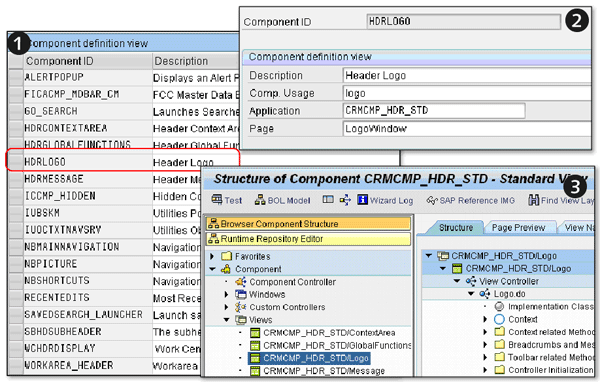600x382 pixels.
Task: Click the Application input field CRMCMP_HDR_STD
Action: 434,111
